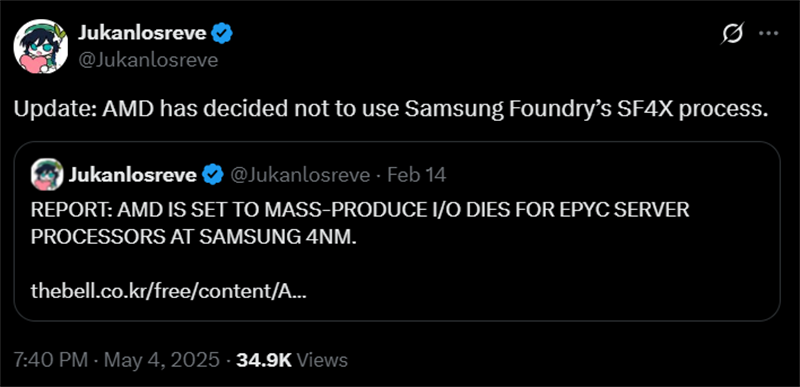Open the Grok explain-this-post icon

pos(733,34)
